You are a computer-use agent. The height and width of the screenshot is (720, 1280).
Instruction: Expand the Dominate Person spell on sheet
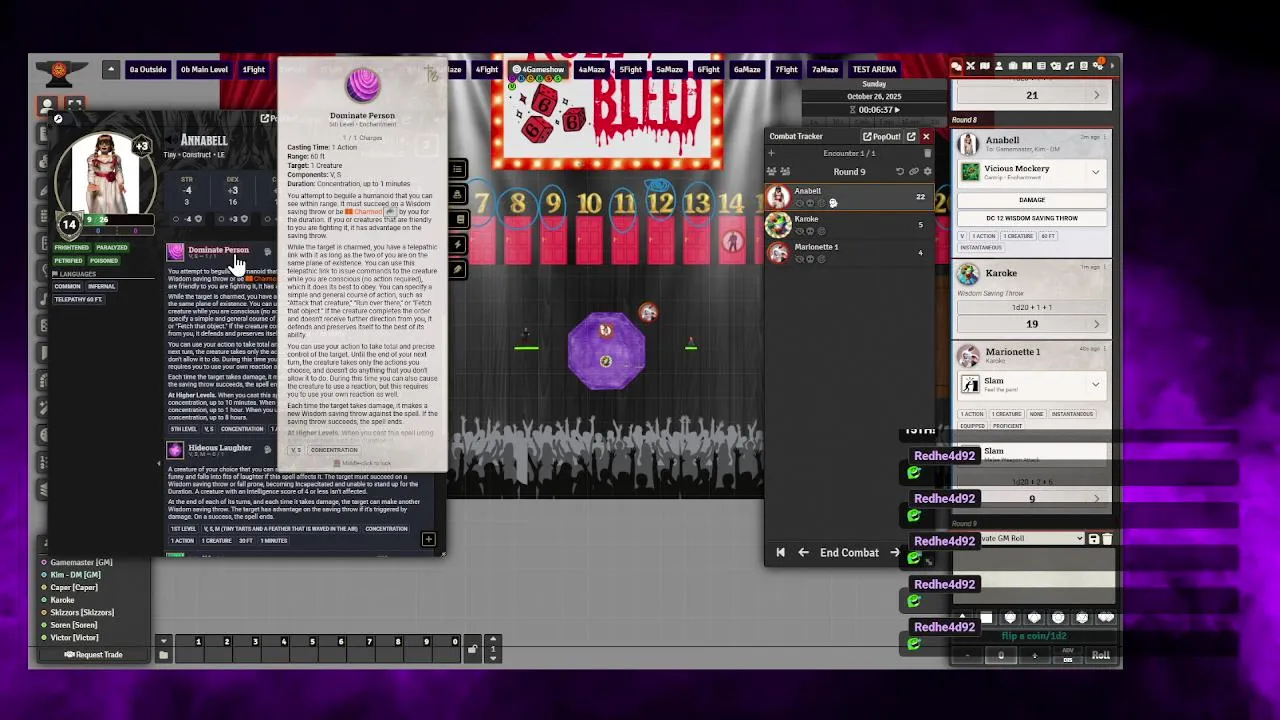(x=218, y=250)
